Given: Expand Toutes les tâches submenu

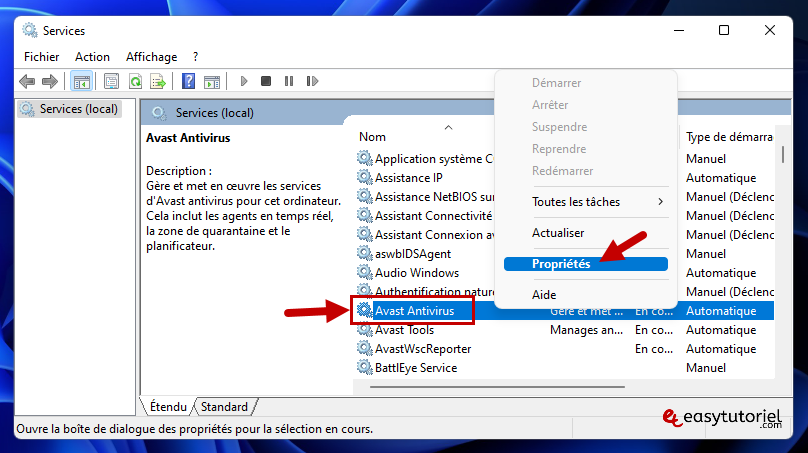Looking at the screenshot, I should (585, 202).
